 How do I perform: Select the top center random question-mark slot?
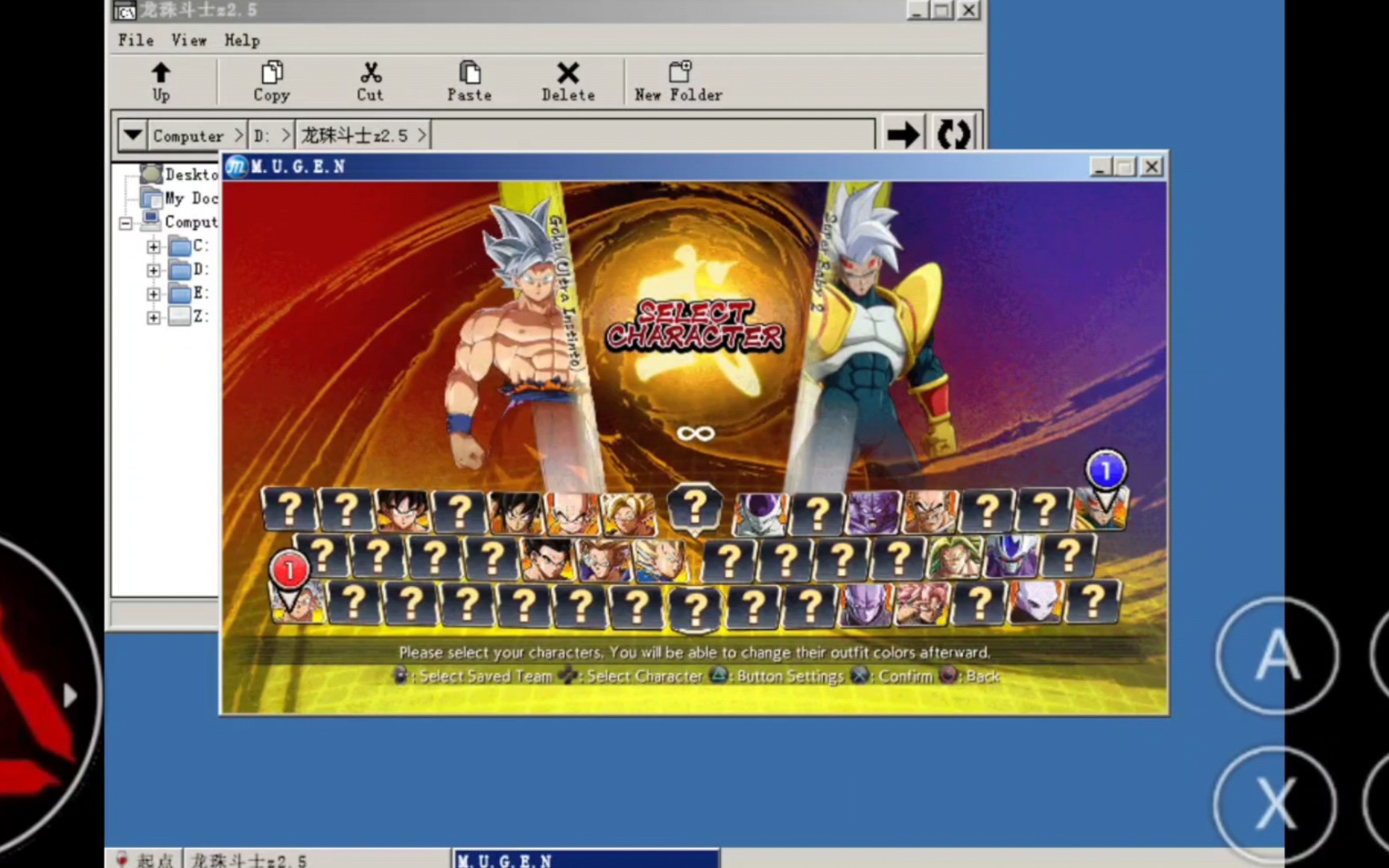694,509
